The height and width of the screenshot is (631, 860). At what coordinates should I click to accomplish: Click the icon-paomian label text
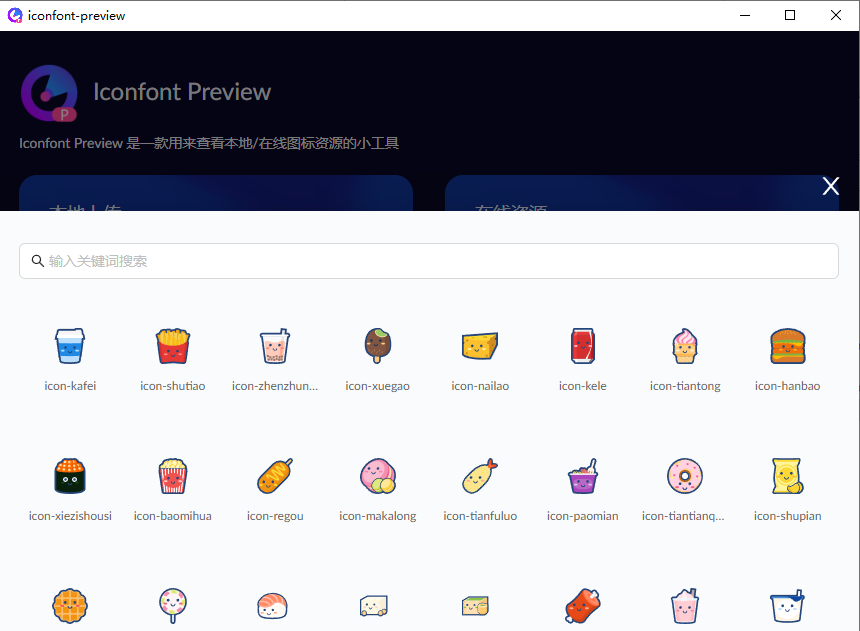pyautogui.click(x=582, y=516)
